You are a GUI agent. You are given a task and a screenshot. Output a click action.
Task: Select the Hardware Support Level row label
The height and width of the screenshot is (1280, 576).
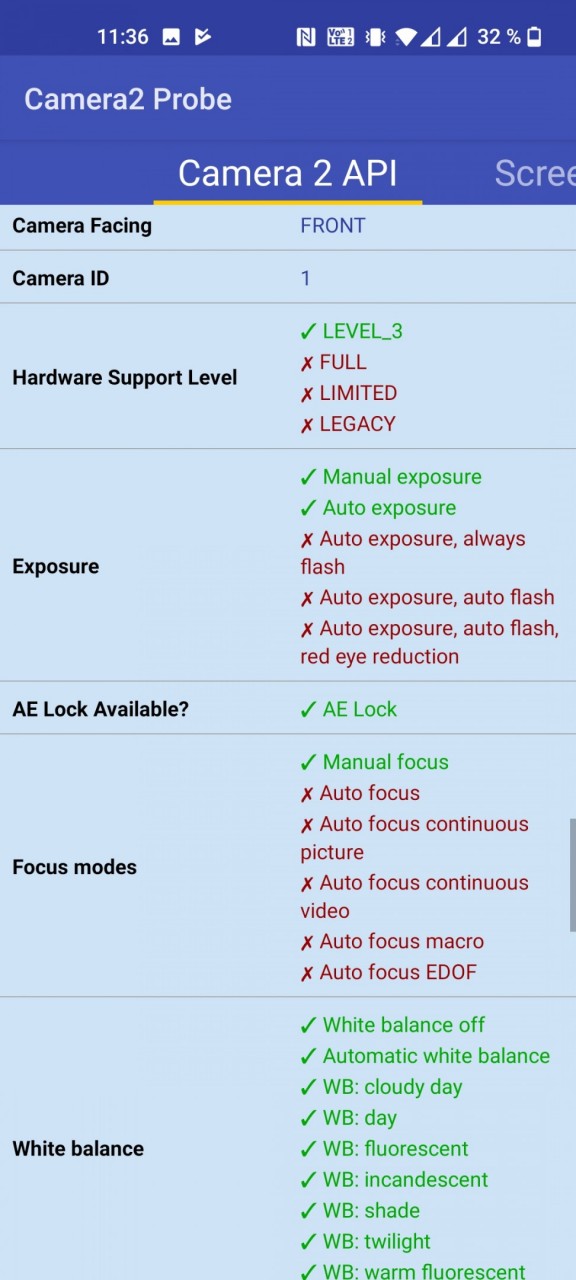pyautogui.click(x=125, y=378)
